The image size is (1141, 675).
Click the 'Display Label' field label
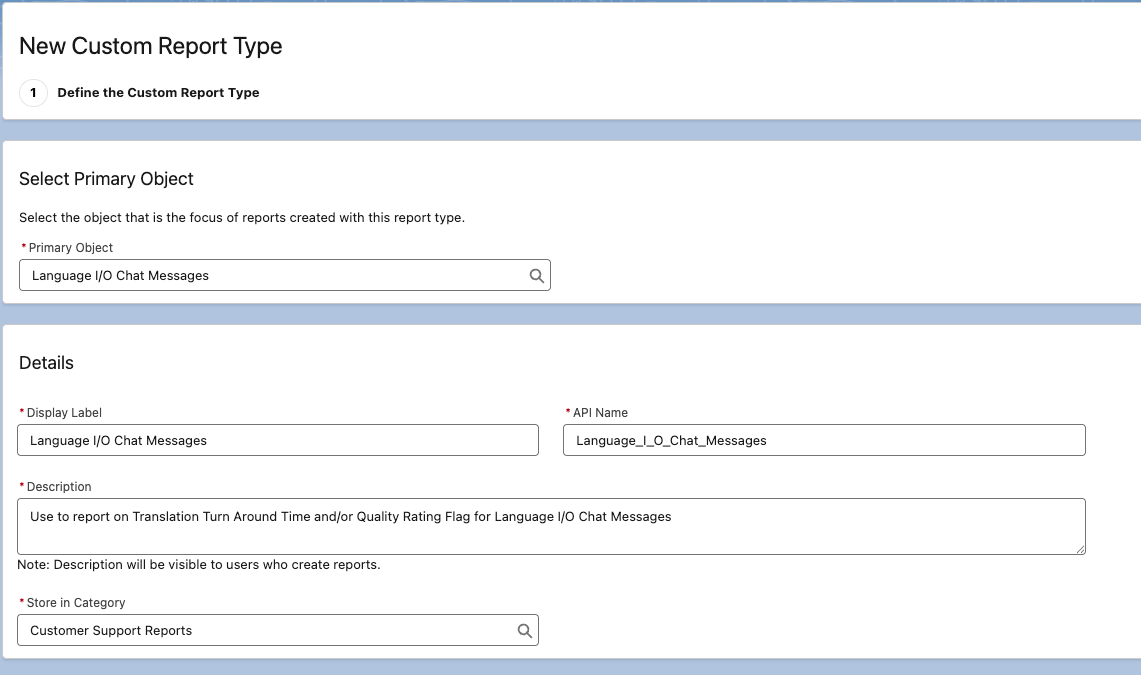[x=64, y=412]
